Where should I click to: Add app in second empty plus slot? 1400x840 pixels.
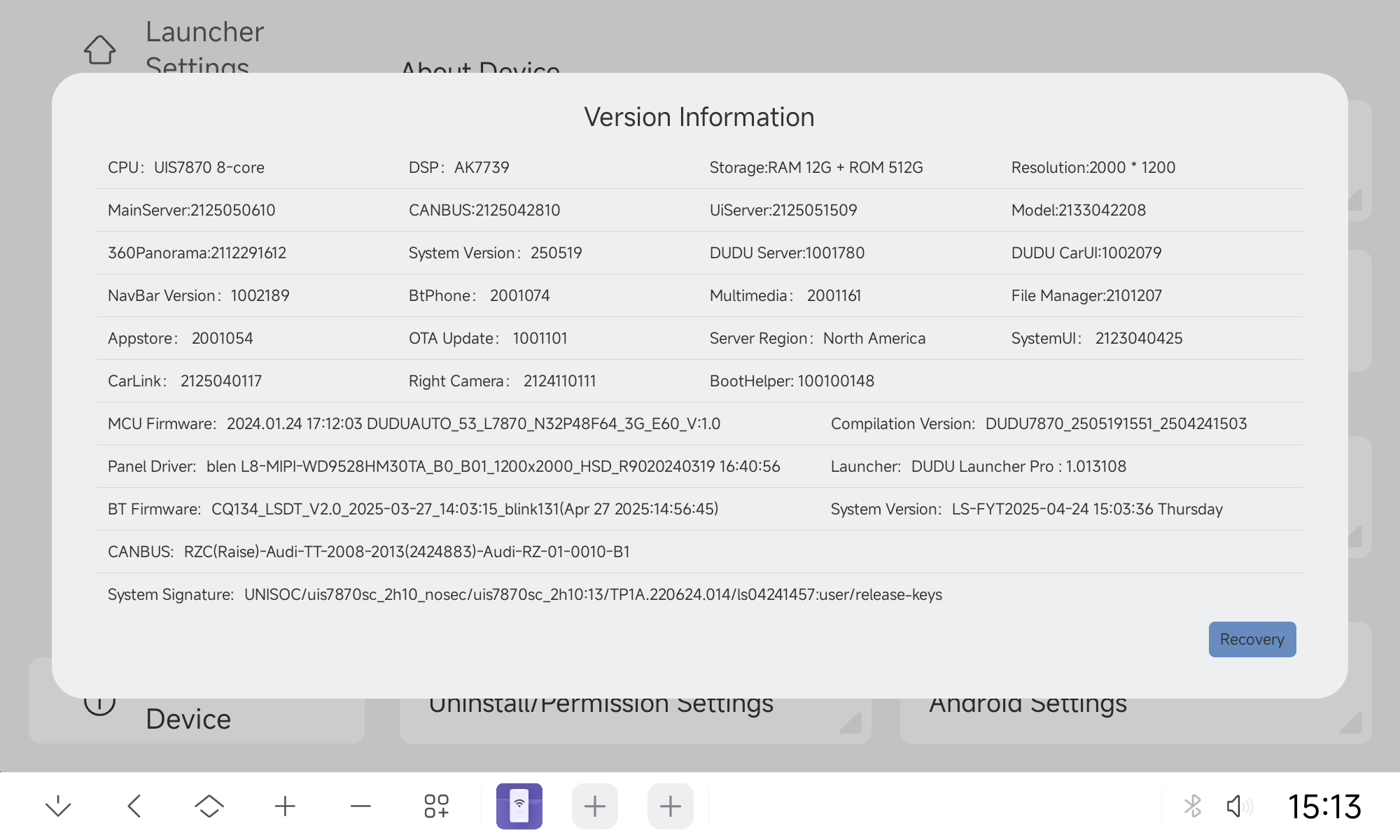(x=670, y=806)
